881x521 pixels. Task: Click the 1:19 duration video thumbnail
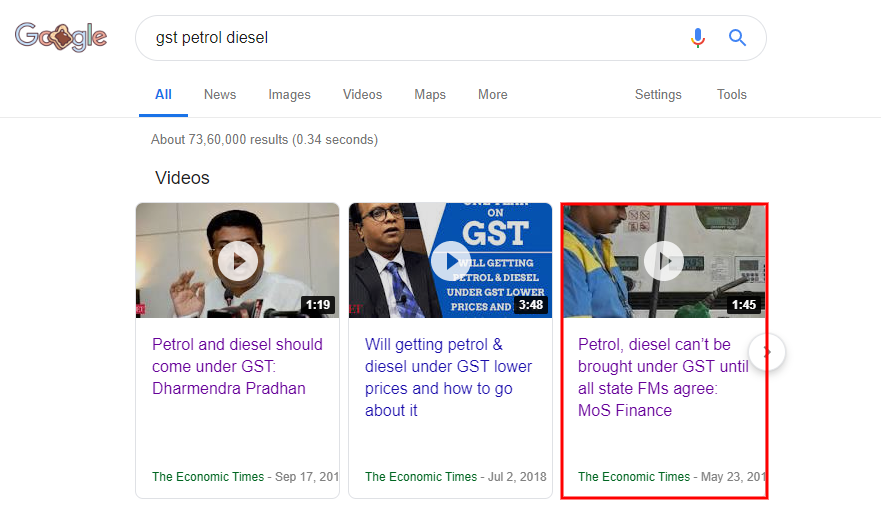(238, 260)
